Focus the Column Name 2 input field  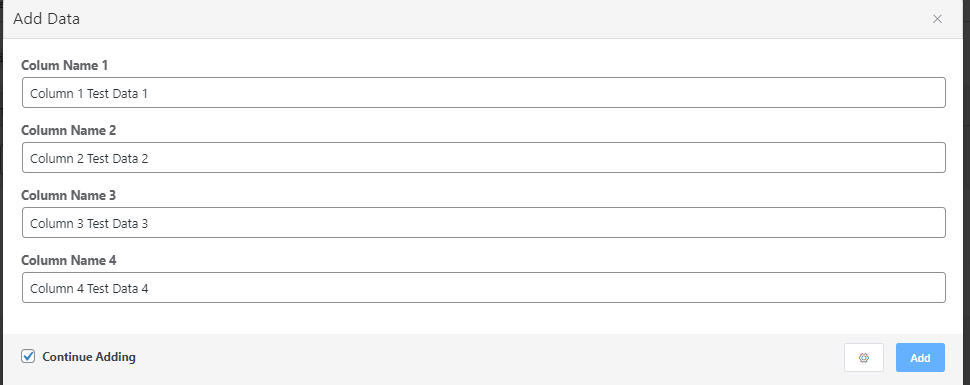tap(484, 157)
